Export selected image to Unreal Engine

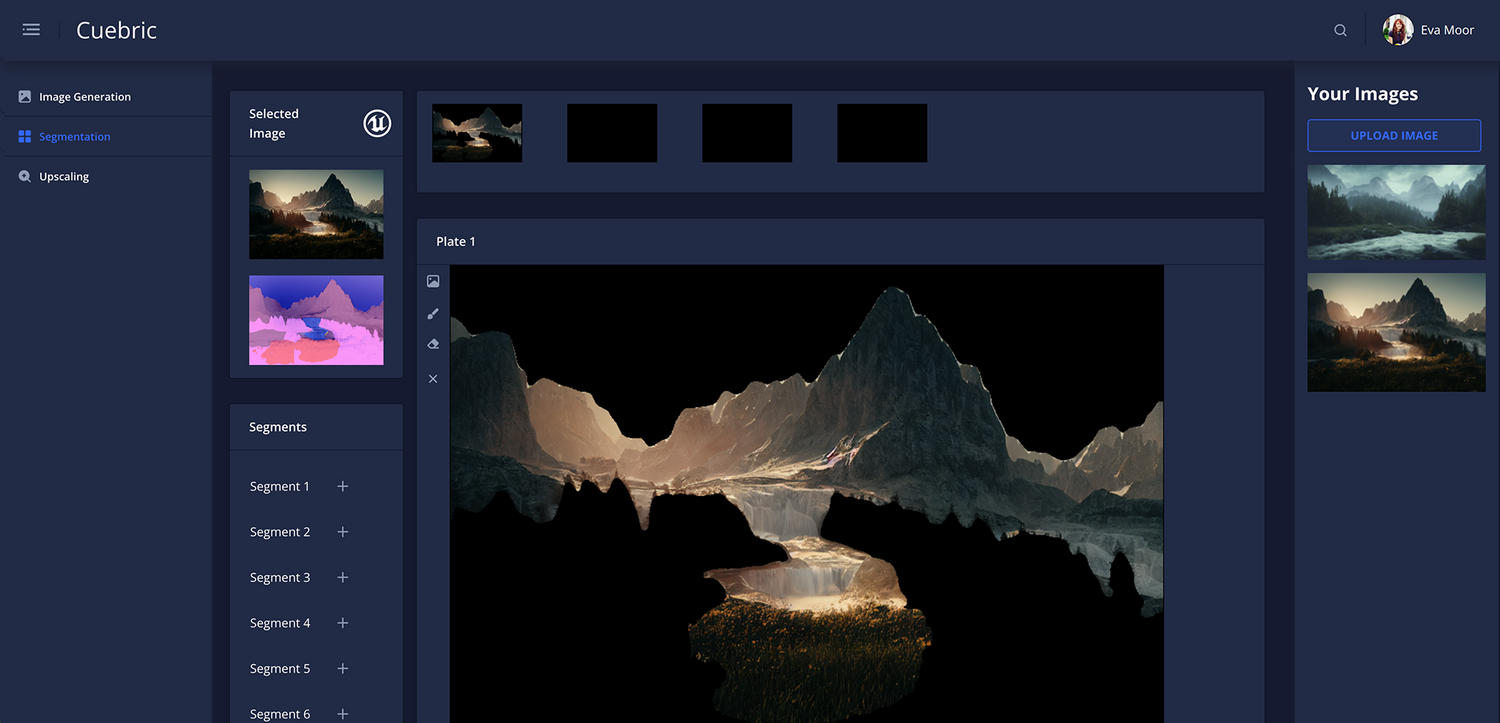point(377,123)
